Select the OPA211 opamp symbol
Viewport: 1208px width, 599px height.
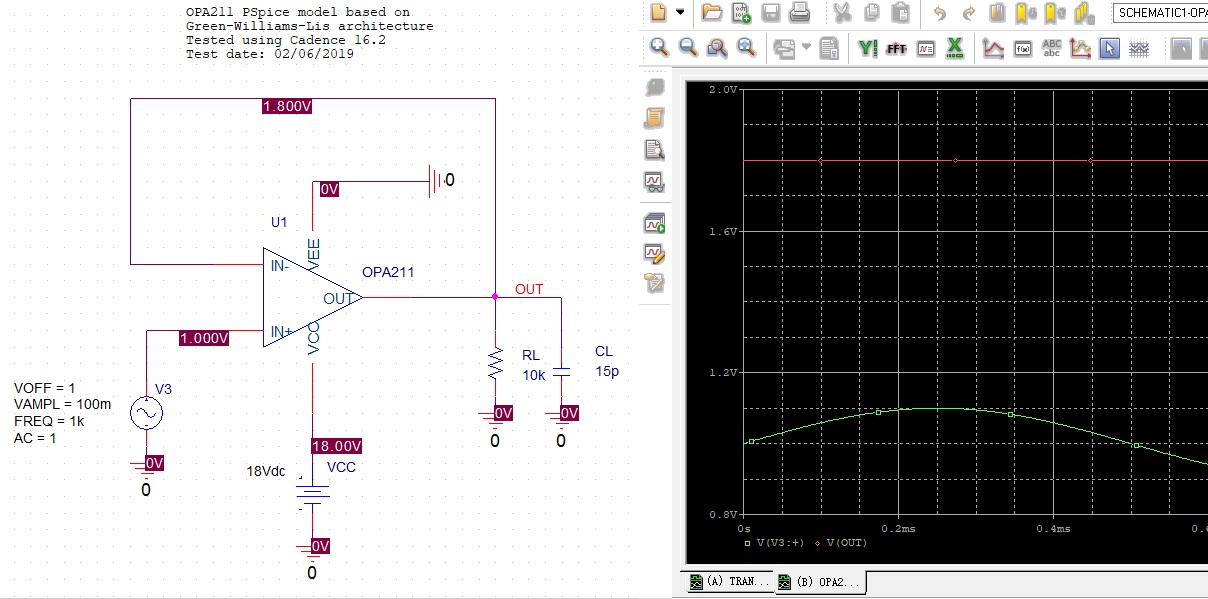coord(305,300)
